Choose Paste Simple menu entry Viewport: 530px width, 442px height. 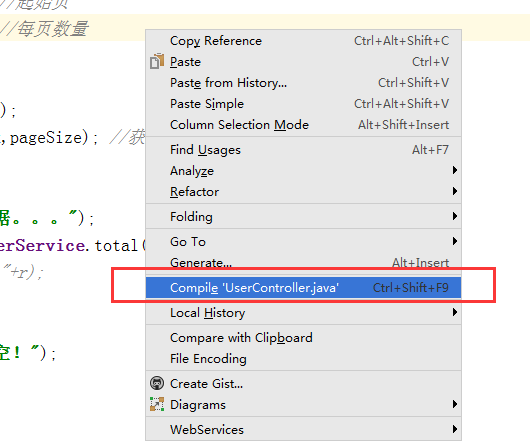(x=303, y=104)
